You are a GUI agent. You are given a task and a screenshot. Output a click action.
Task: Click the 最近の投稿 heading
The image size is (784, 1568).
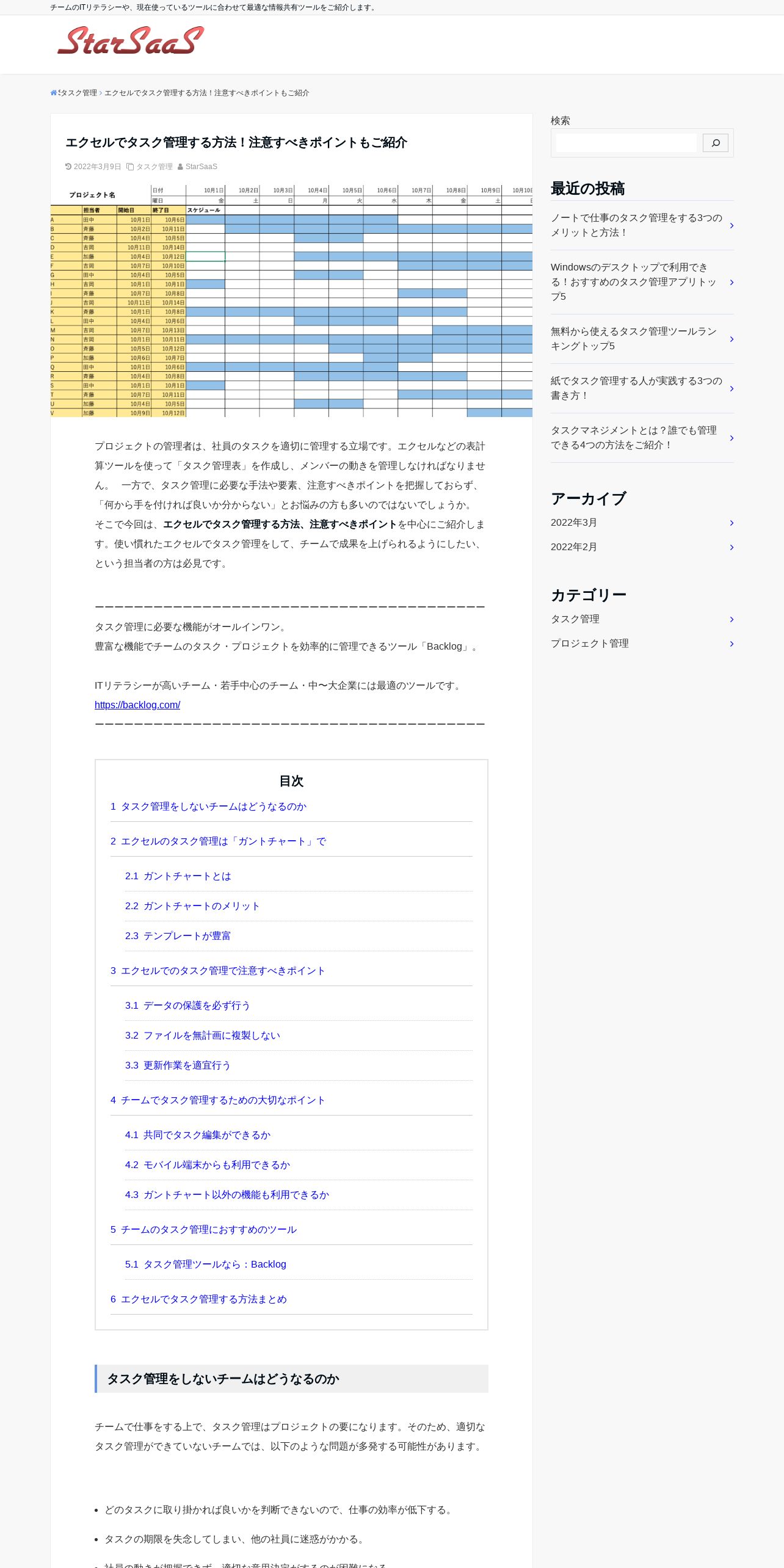[587, 189]
